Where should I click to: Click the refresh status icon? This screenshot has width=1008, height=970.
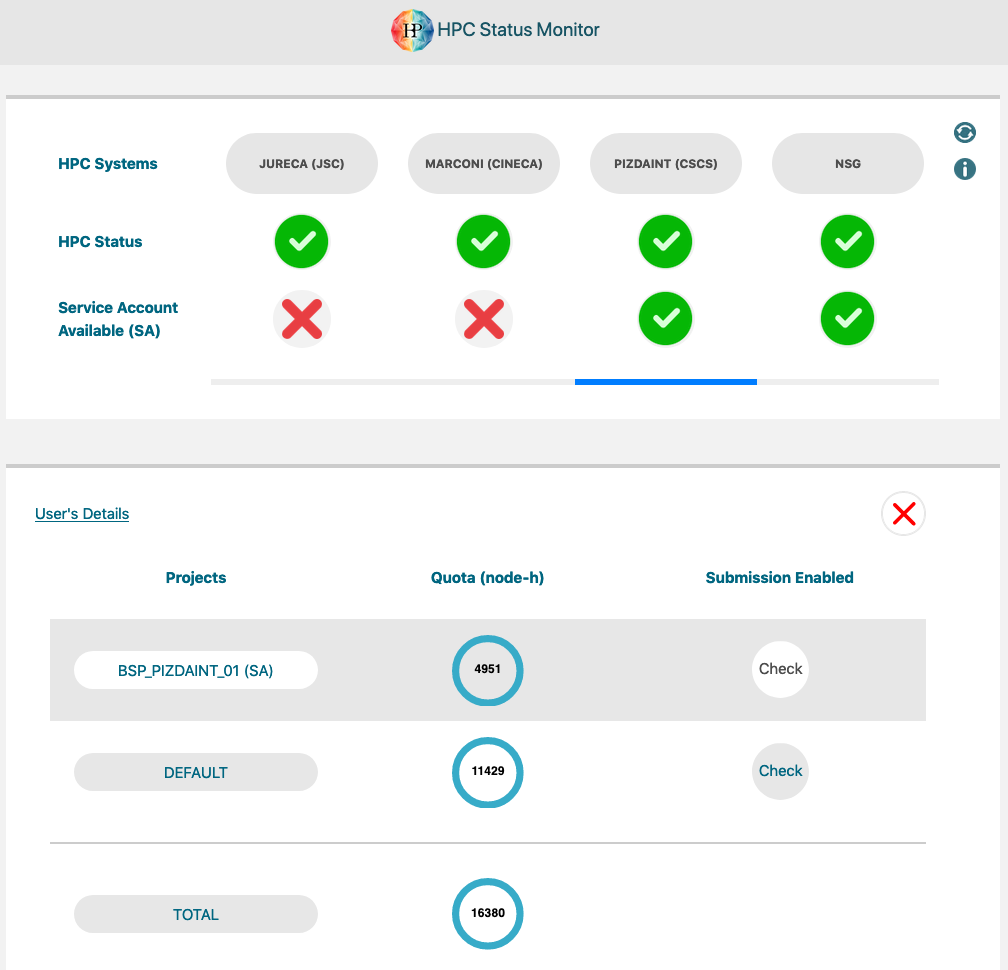[x=964, y=132]
